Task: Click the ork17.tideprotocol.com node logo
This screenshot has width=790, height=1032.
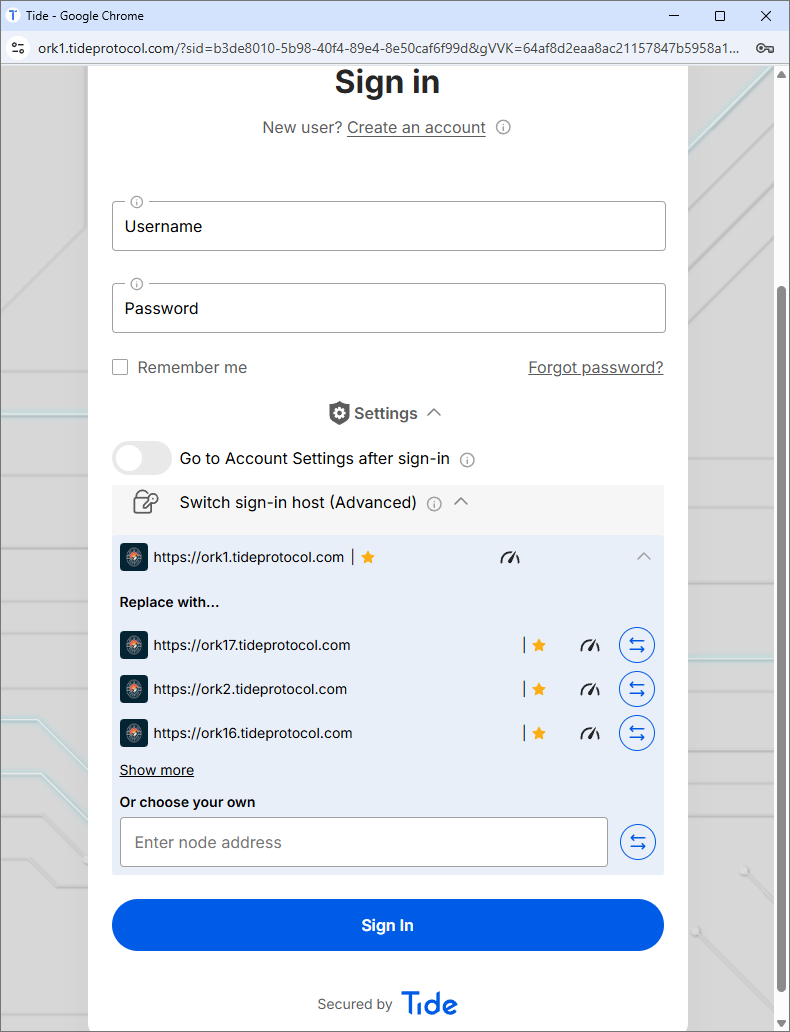Action: tap(134, 645)
